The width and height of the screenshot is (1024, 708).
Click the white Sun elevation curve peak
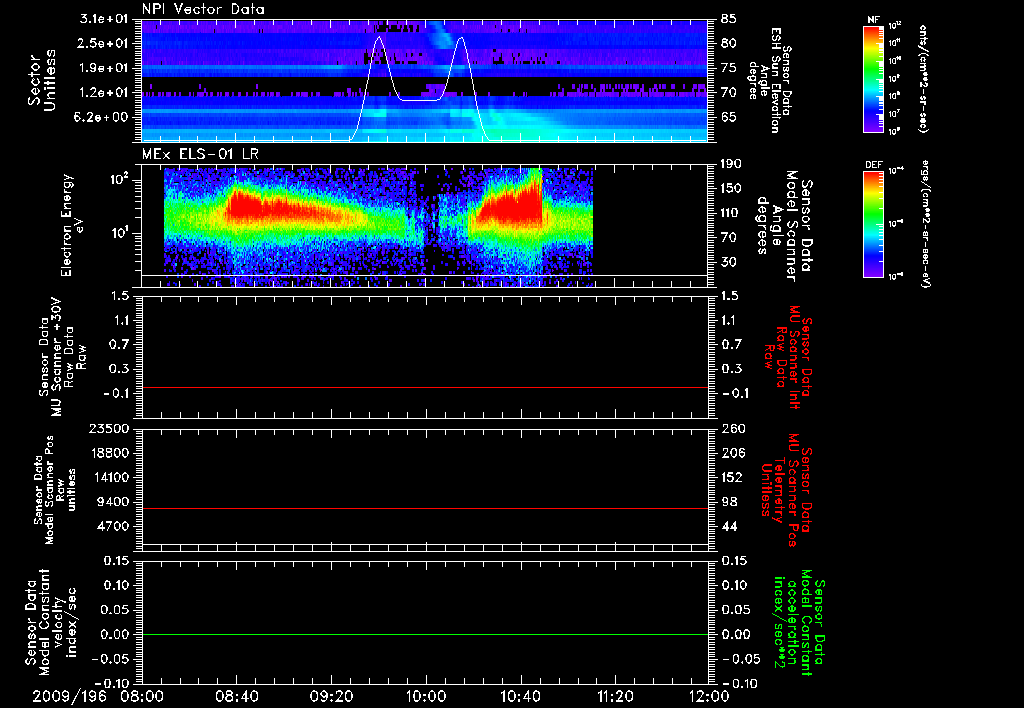(379, 38)
